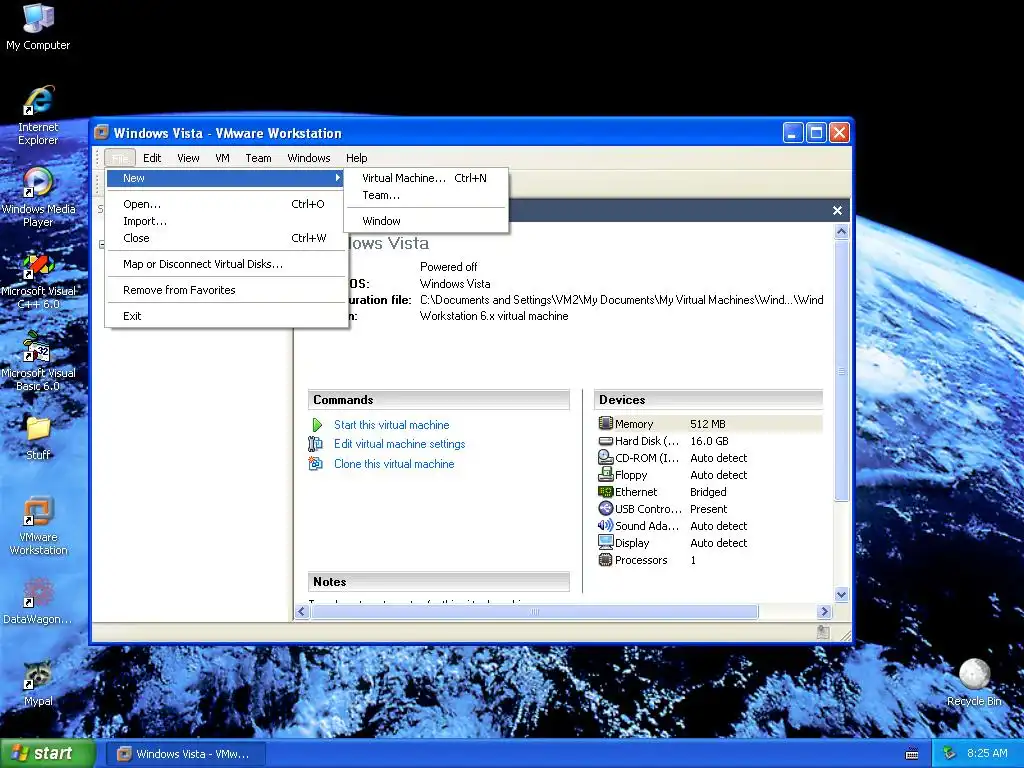The image size is (1024, 768).
Task: Click the horizontal scrollbar thumb
Action: pos(535,611)
